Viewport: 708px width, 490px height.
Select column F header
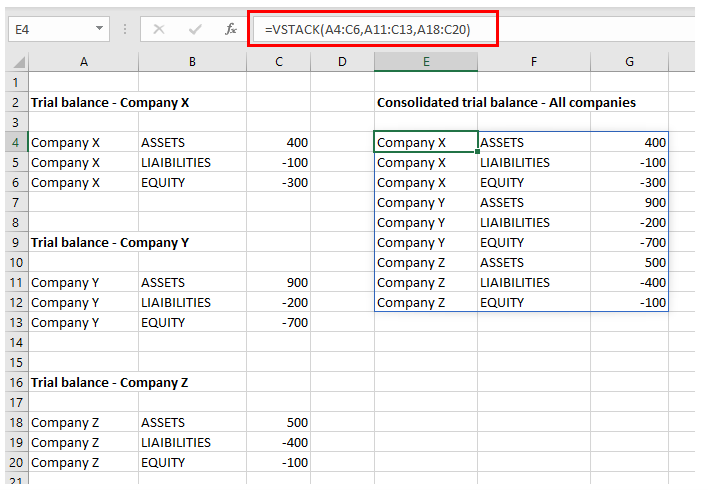tap(534, 62)
